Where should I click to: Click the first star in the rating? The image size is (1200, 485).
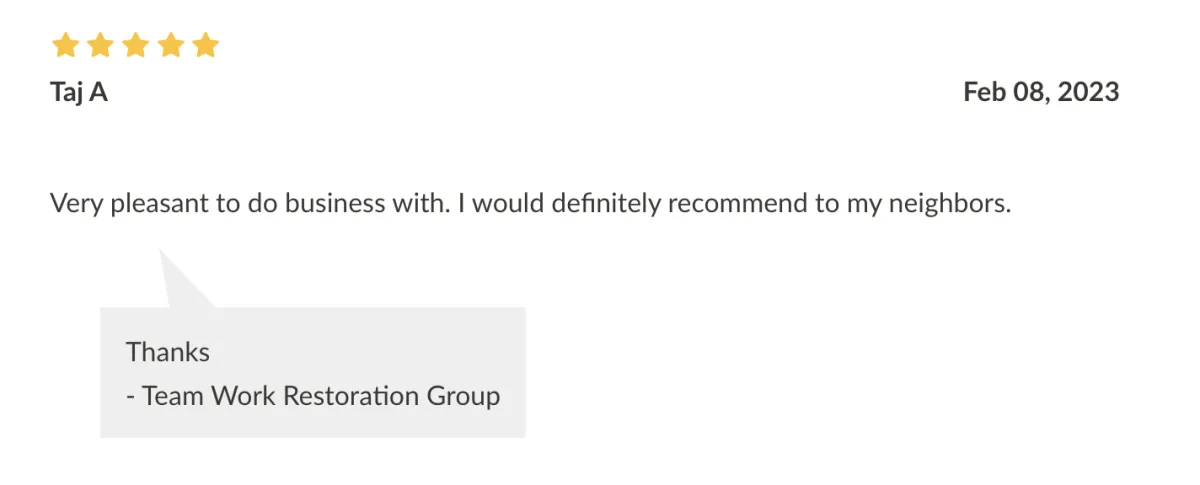point(65,46)
